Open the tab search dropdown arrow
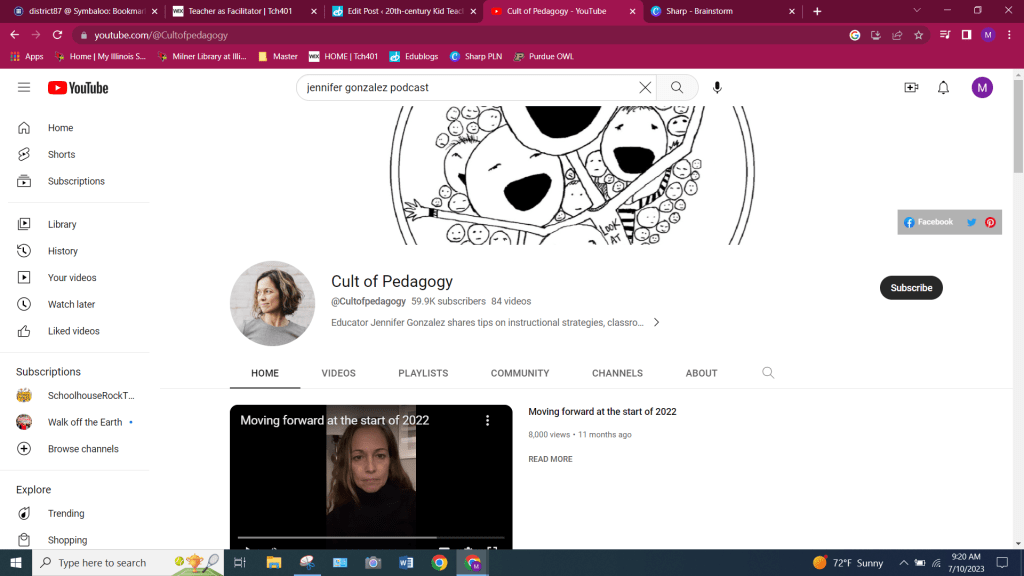The height and width of the screenshot is (576, 1024). pos(916,10)
